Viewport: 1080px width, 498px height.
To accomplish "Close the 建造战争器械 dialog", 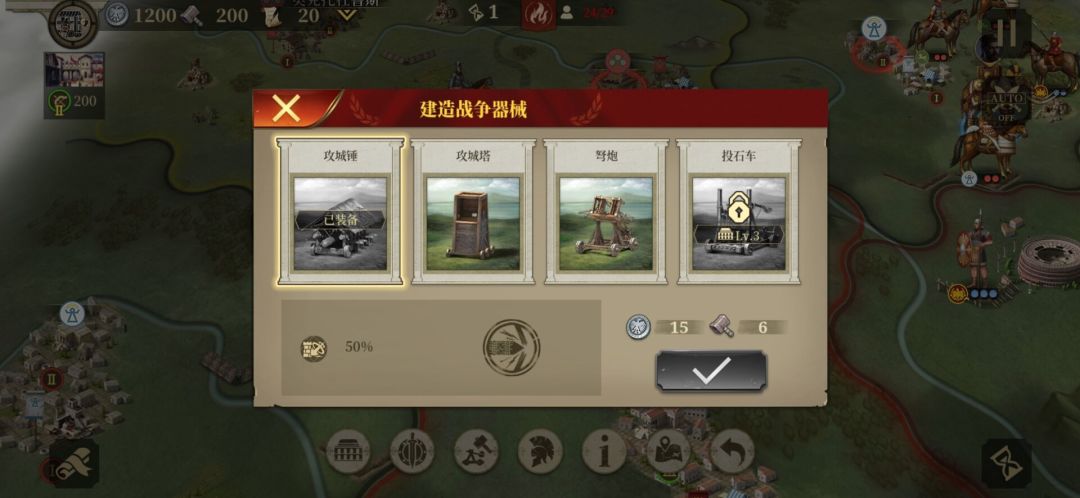I will click(286, 108).
